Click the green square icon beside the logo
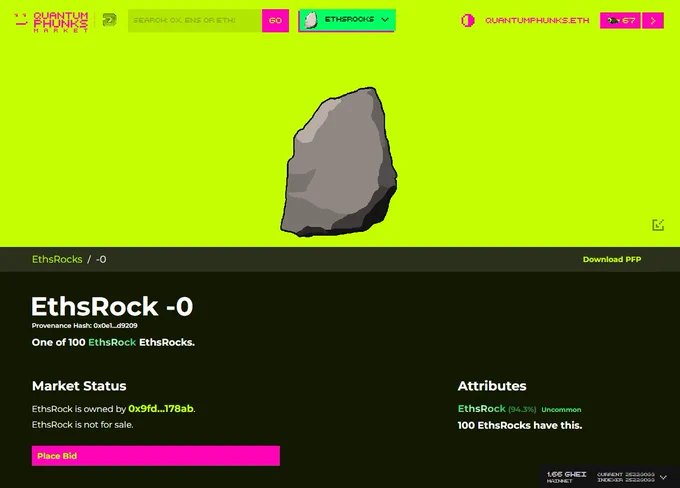The width and height of the screenshot is (680, 488). pos(109,20)
